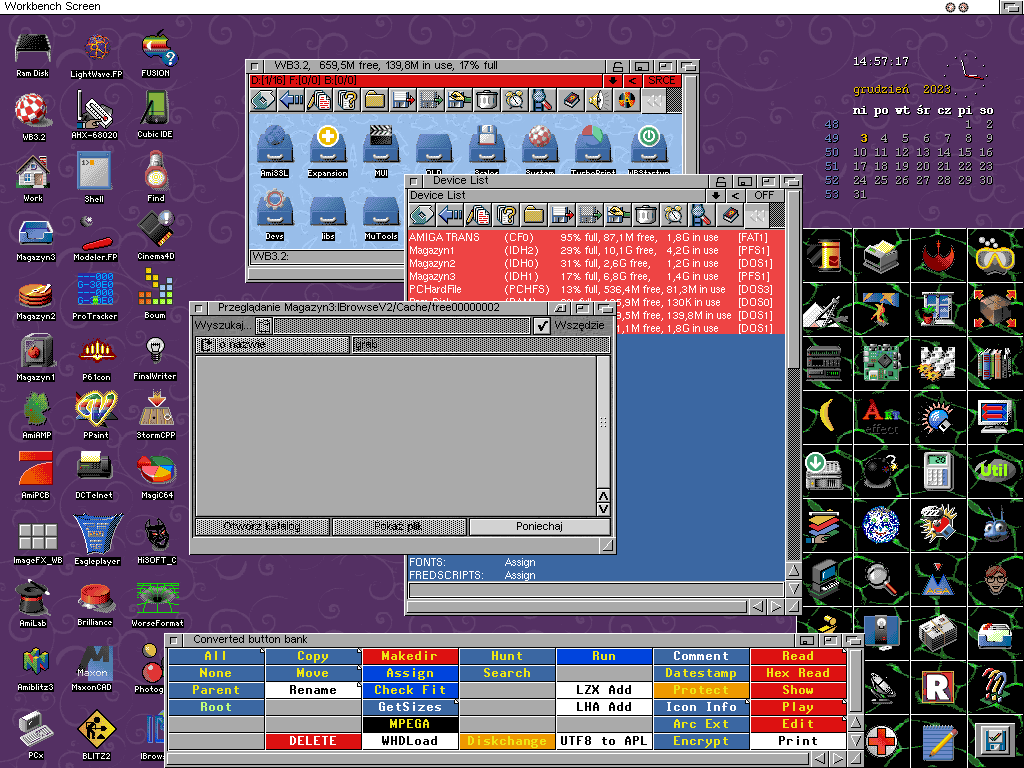Click the UTF8 to APL button

pos(604,741)
